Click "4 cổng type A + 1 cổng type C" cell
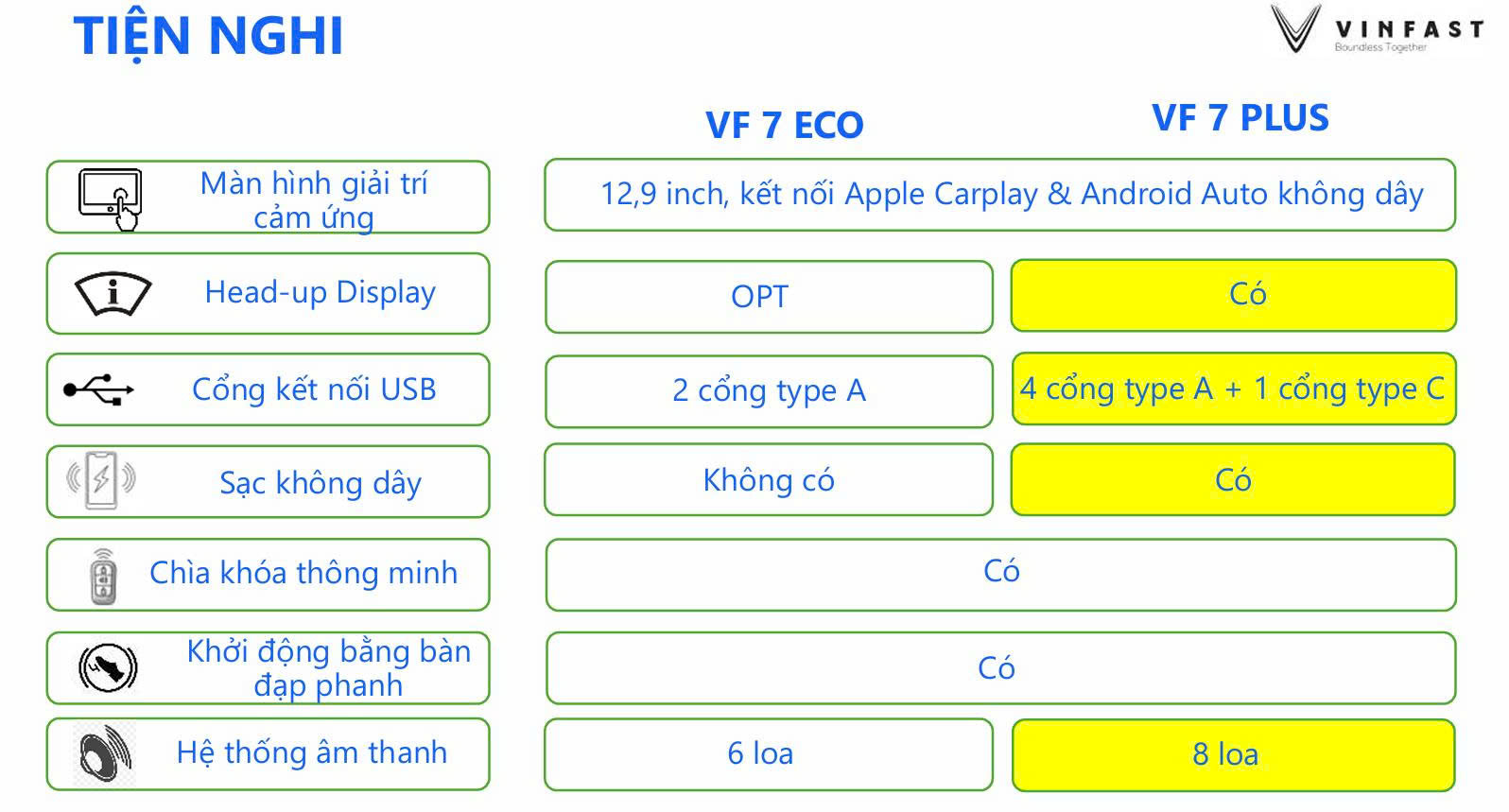The width and height of the screenshot is (1509, 812). 1233,389
